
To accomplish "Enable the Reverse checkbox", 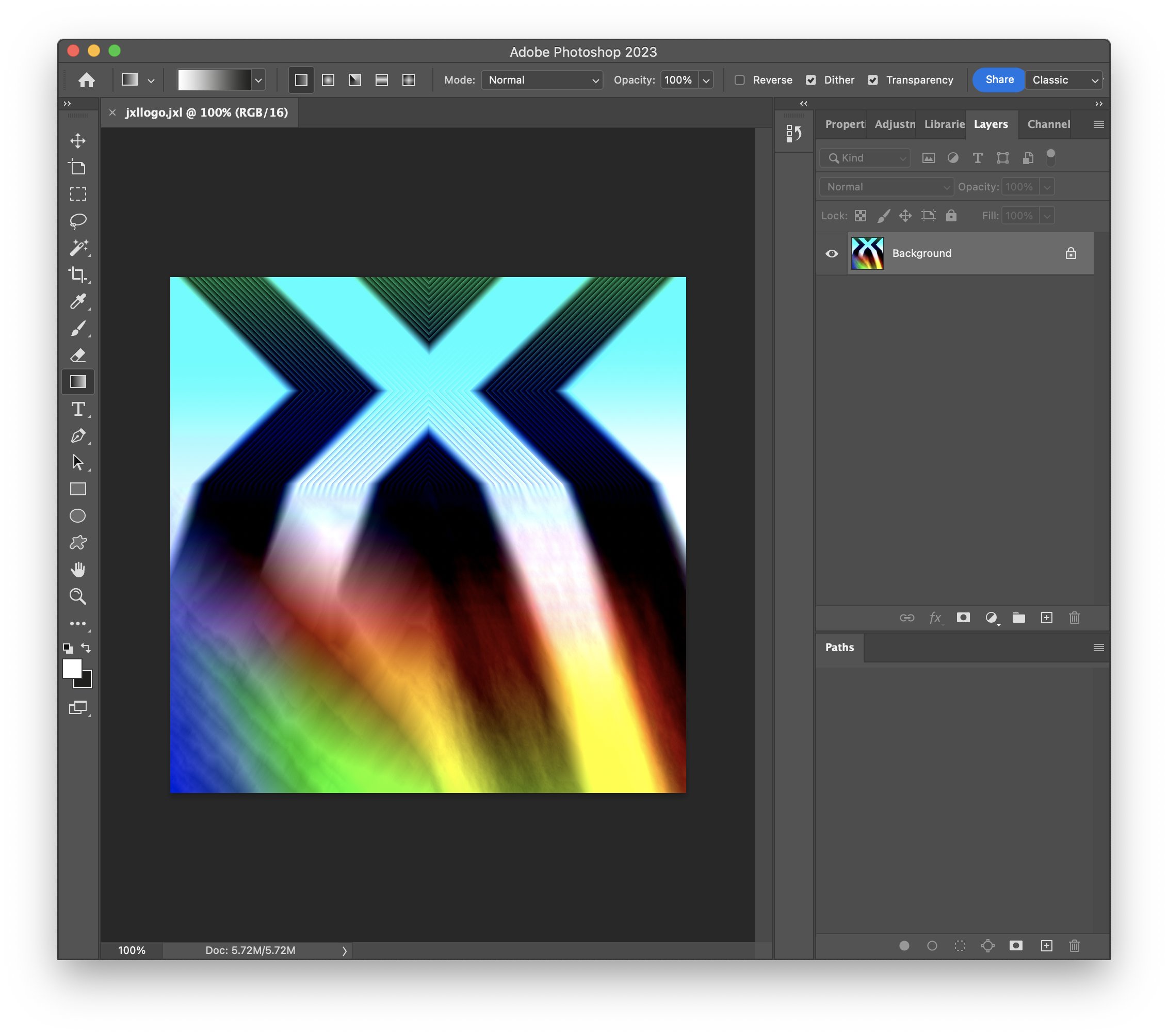I will pos(739,80).
